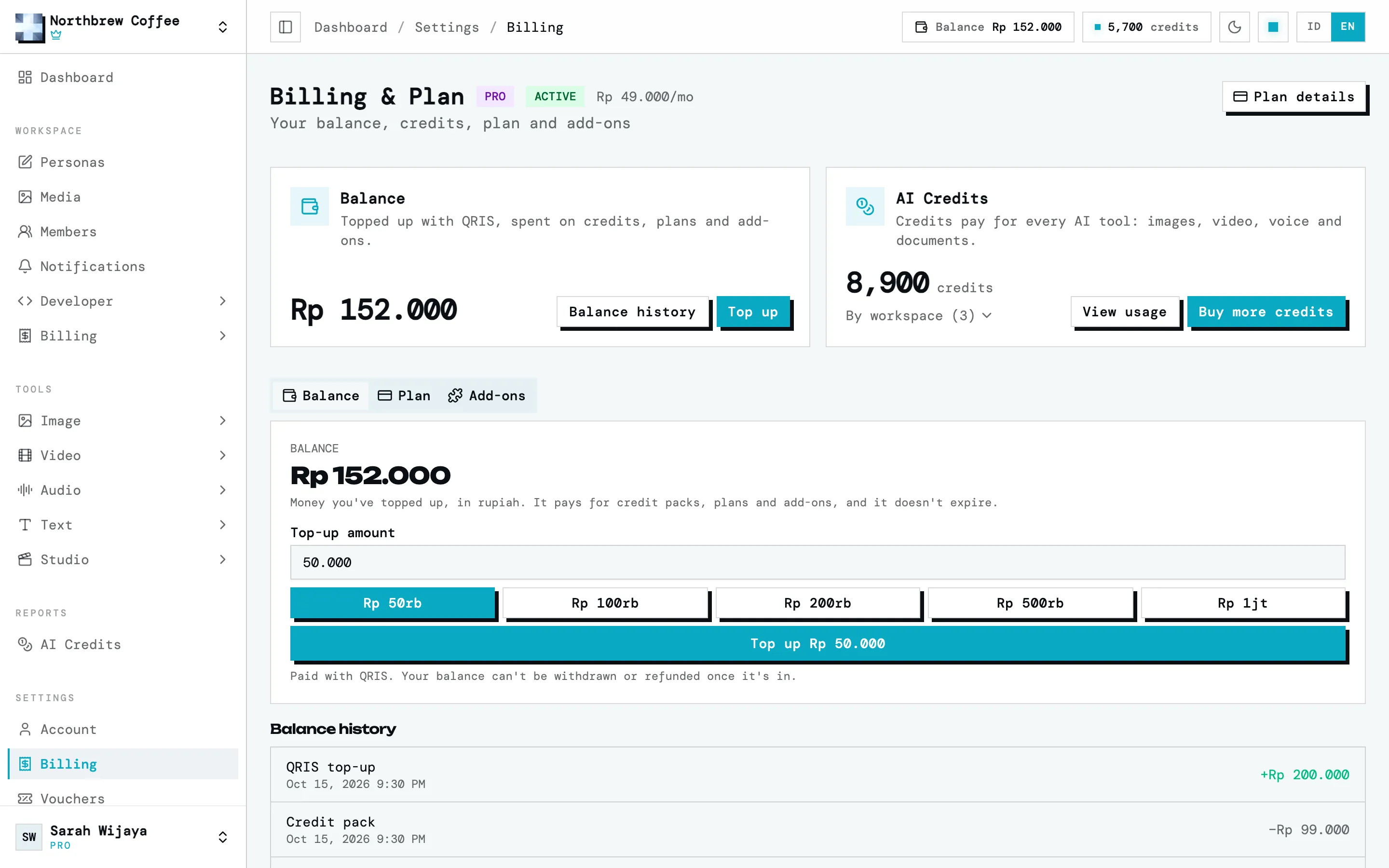This screenshot has height=868, width=1389.
Task: Expand the By workspace (3) dropdown
Action: [918, 316]
